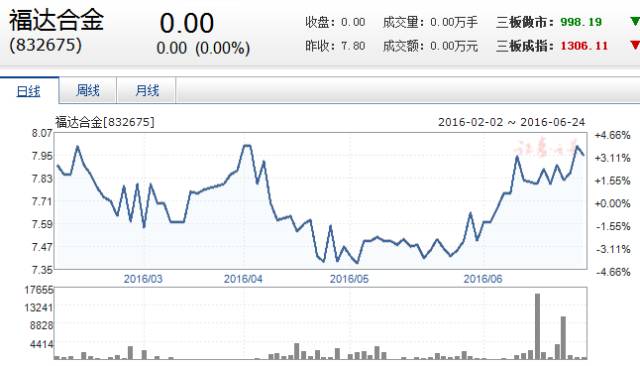Image resolution: width=640 pixels, height=366 pixels.
Task: Click the price line peak in early April
Action: [x=247, y=145]
